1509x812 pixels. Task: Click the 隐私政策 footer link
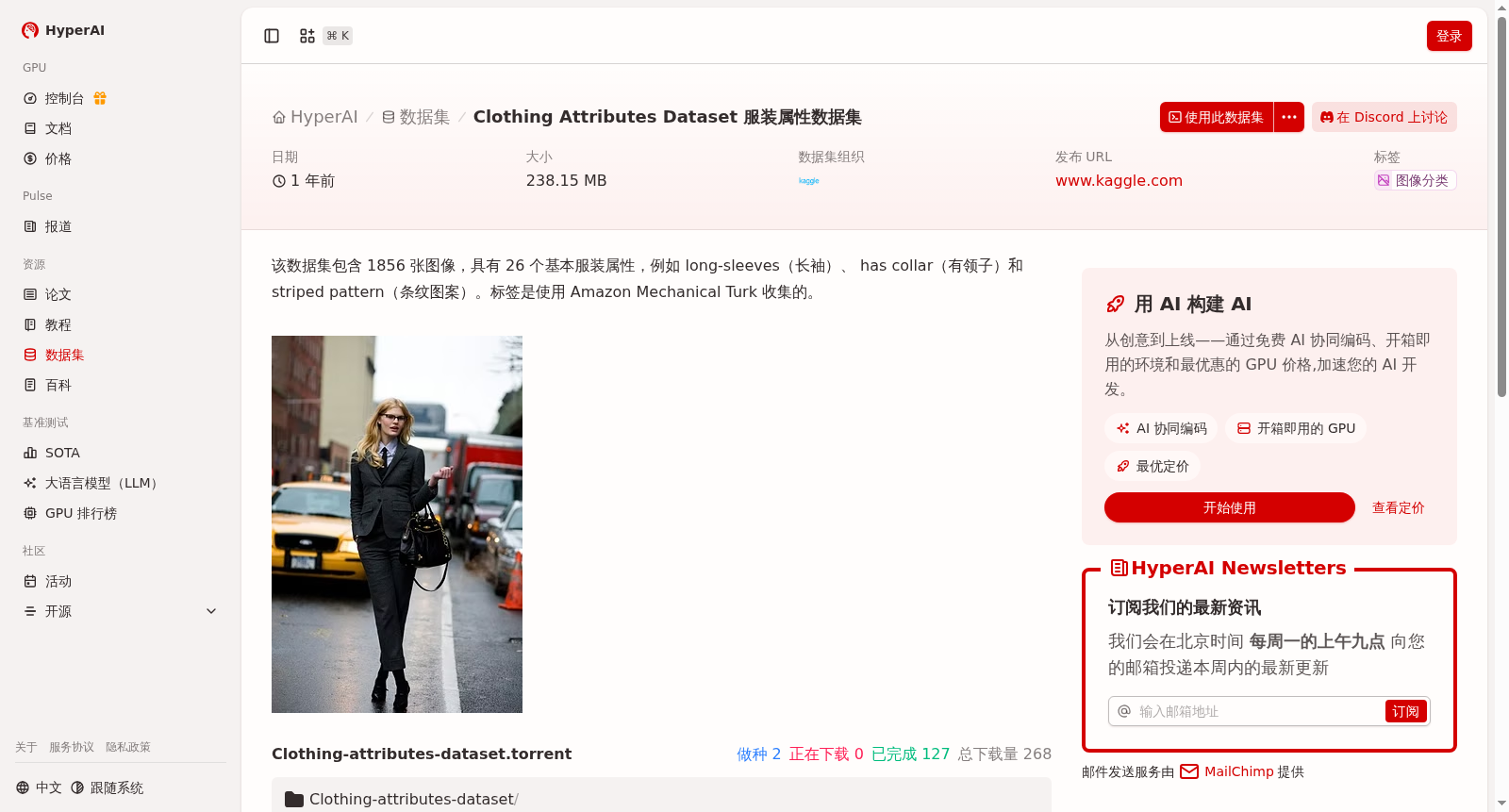(x=128, y=747)
